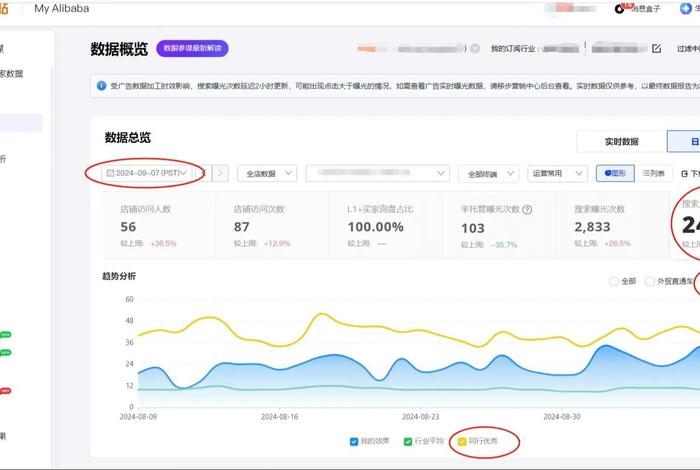Click the +30.5% change value

[163, 243]
